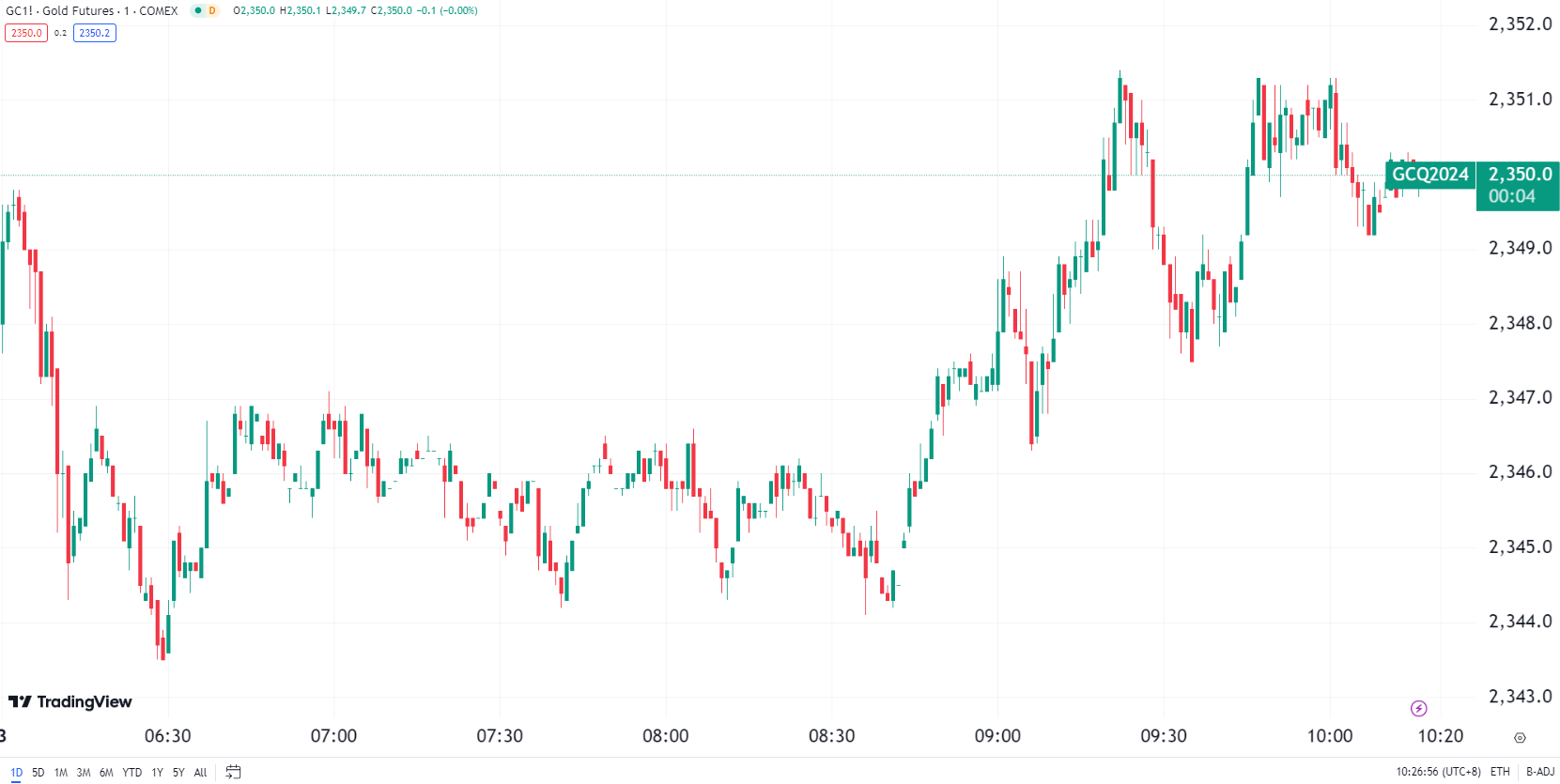Click the 09:00 label on the time axis
This screenshot has height=784, width=1560.
click(x=997, y=736)
